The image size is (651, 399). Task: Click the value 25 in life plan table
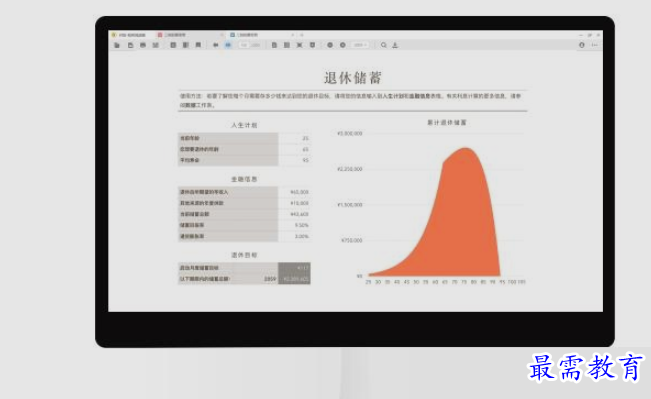point(305,138)
